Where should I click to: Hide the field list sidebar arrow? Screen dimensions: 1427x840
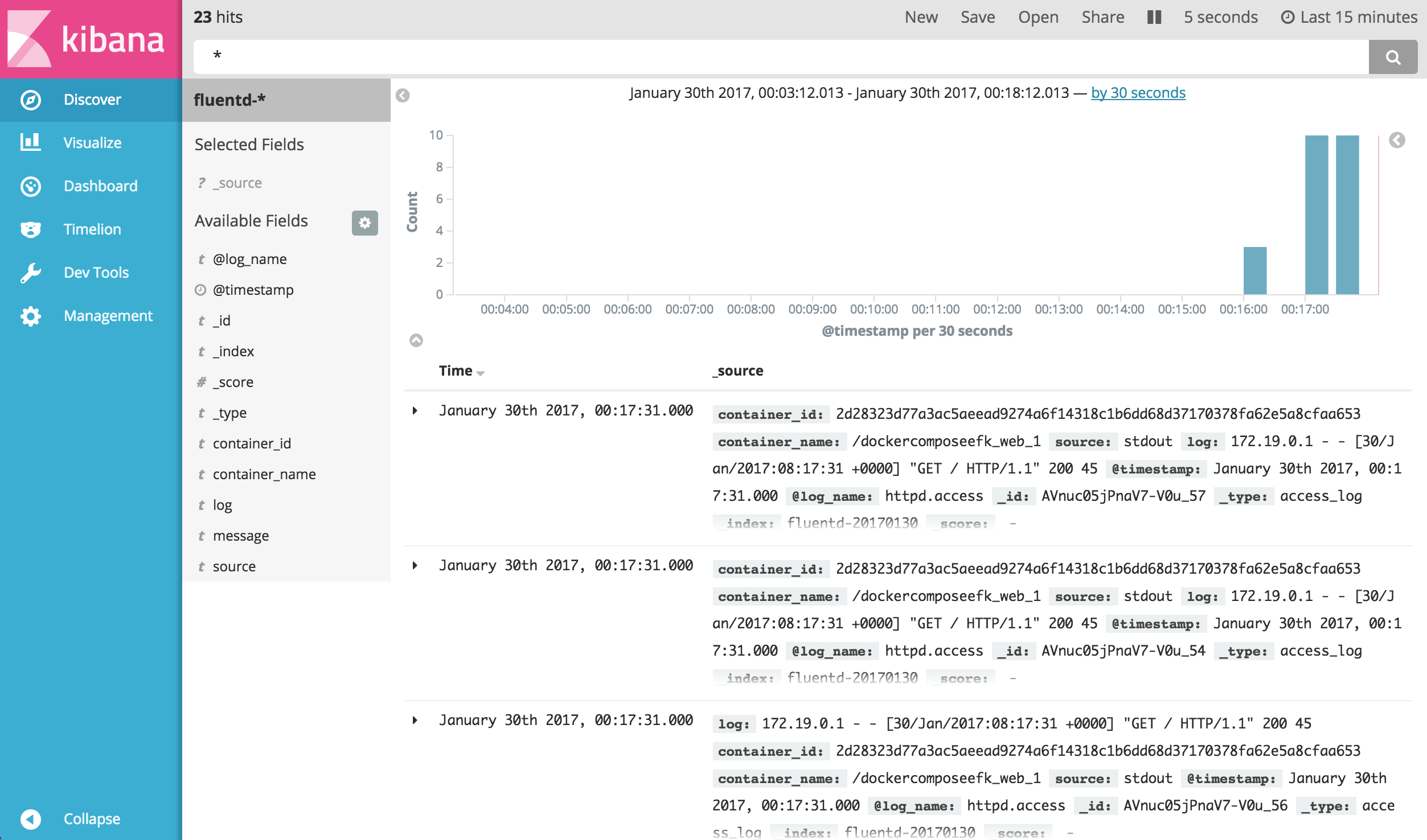click(x=403, y=95)
